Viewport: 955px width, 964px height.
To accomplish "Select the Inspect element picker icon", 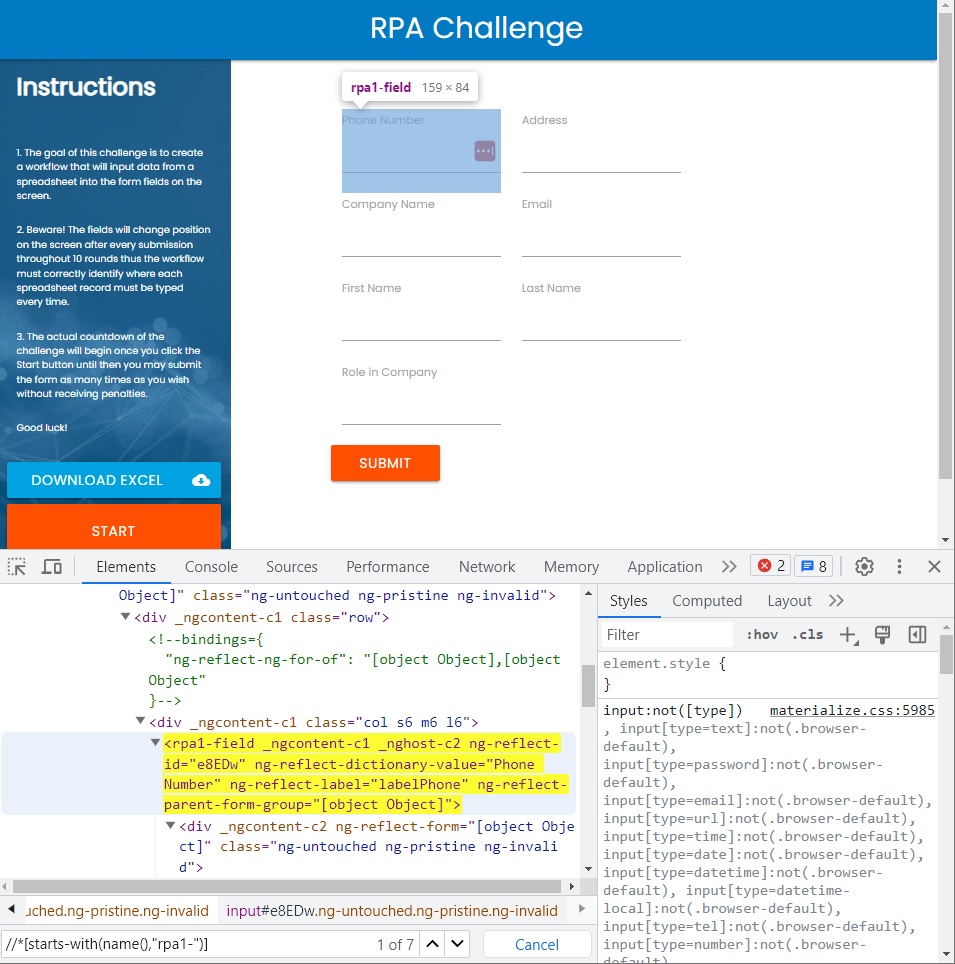I will (16, 567).
